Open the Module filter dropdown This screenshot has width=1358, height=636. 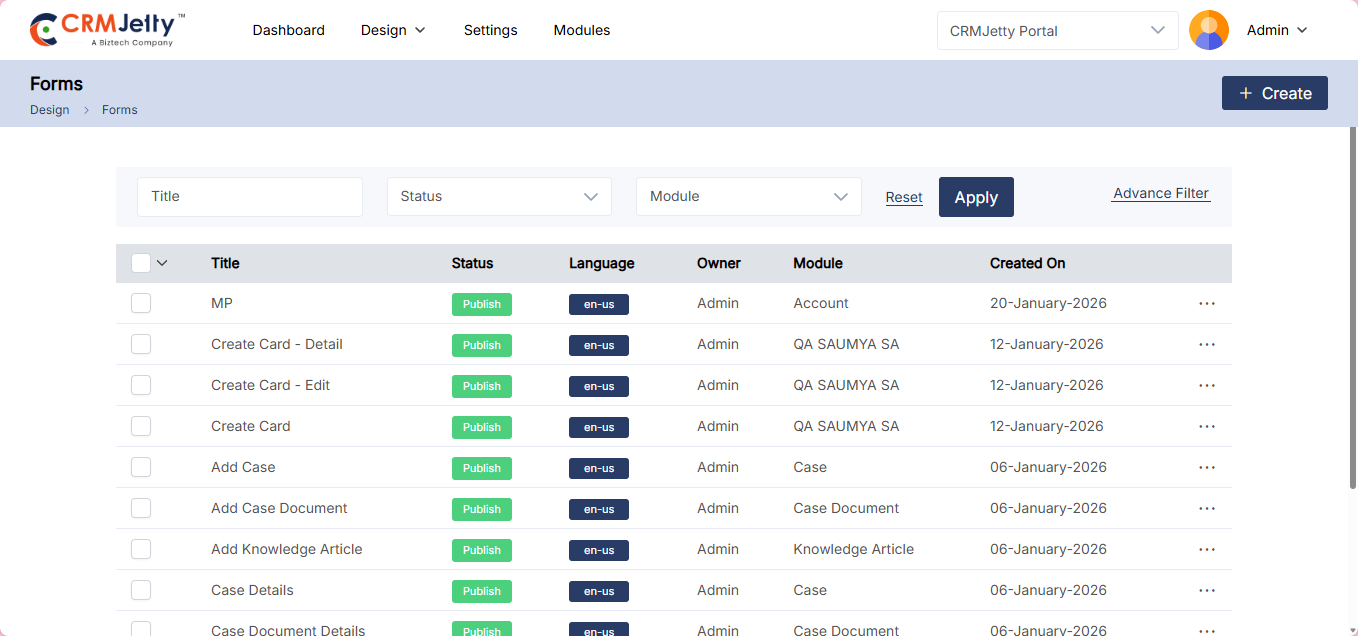(x=748, y=197)
